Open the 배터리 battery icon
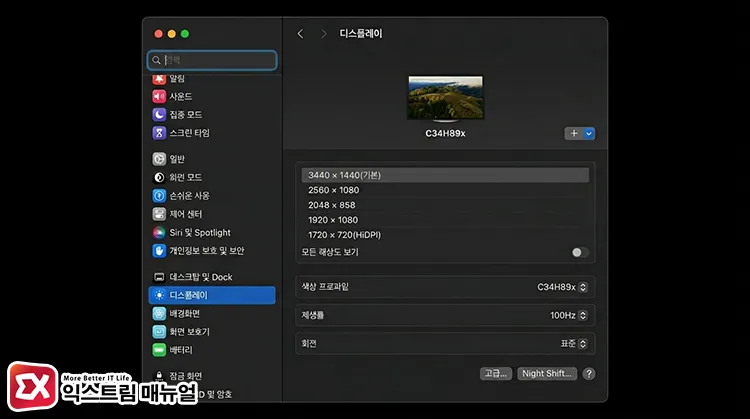Screen dimensions: 750x419 click(159, 350)
